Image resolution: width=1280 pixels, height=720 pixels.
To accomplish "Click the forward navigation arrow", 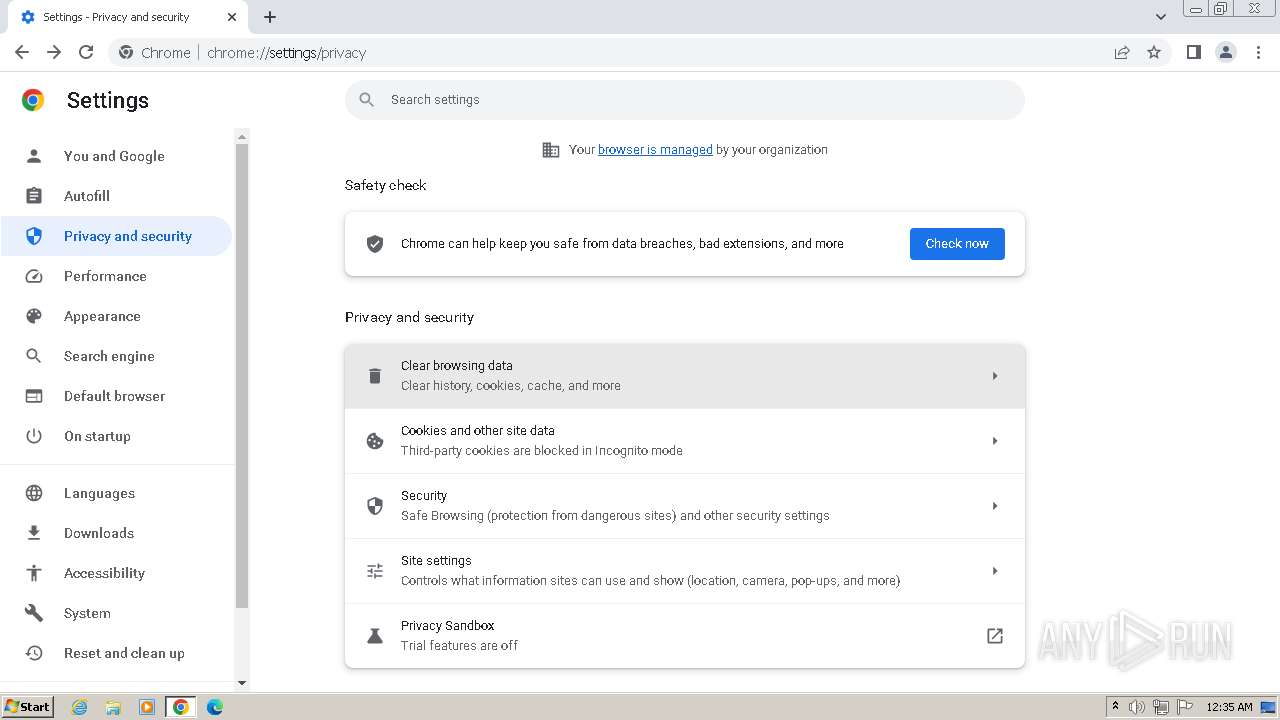I will (x=54, y=52).
